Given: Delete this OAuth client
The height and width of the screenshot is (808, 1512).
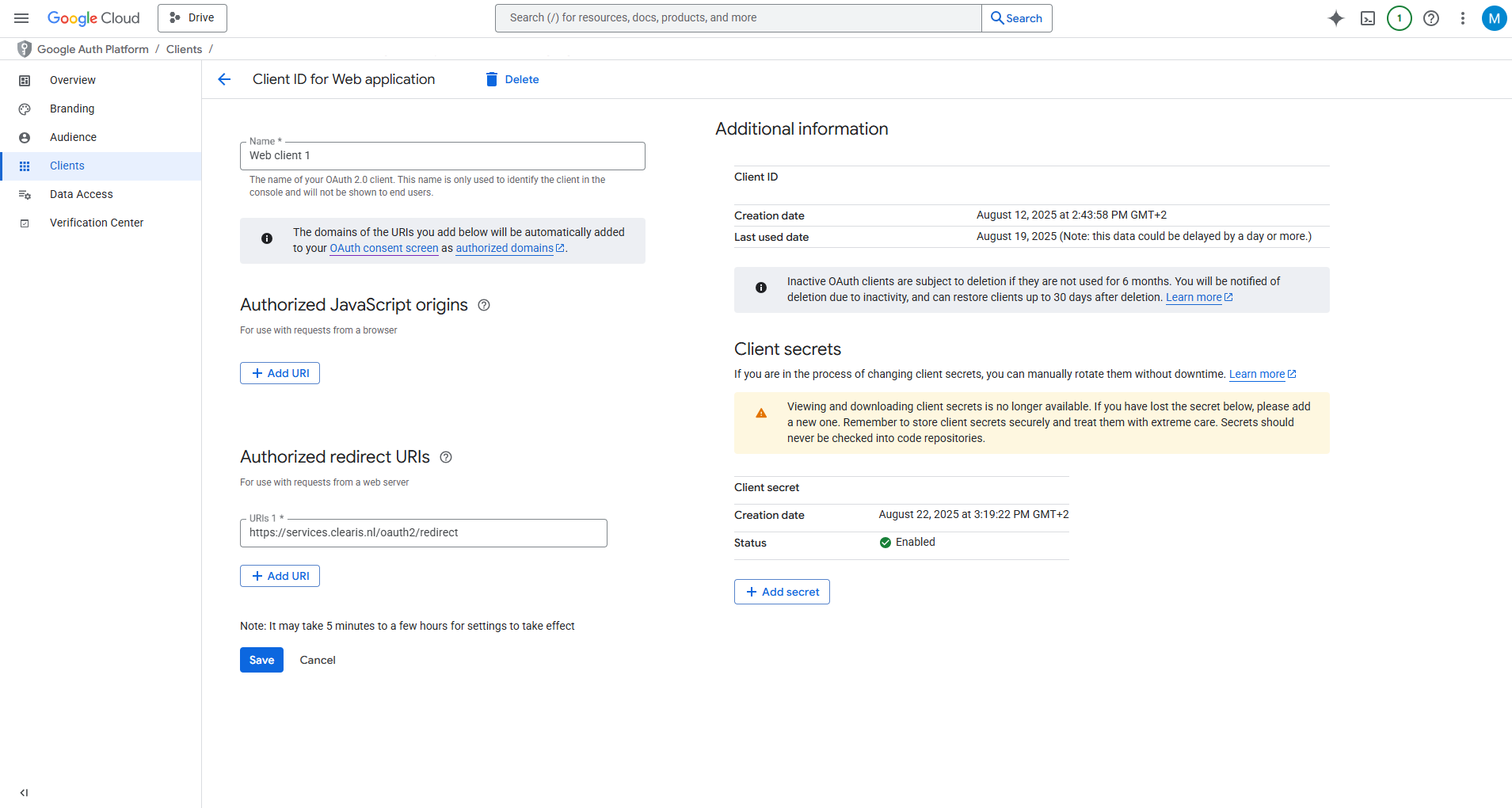Looking at the screenshot, I should pyautogui.click(x=512, y=79).
